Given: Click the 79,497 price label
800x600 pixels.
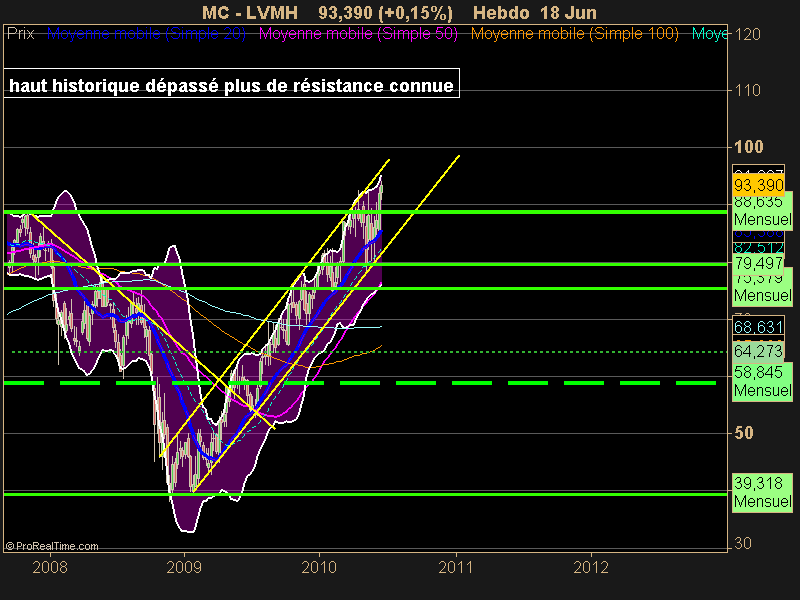Looking at the screenshot, I should point(759,263).
